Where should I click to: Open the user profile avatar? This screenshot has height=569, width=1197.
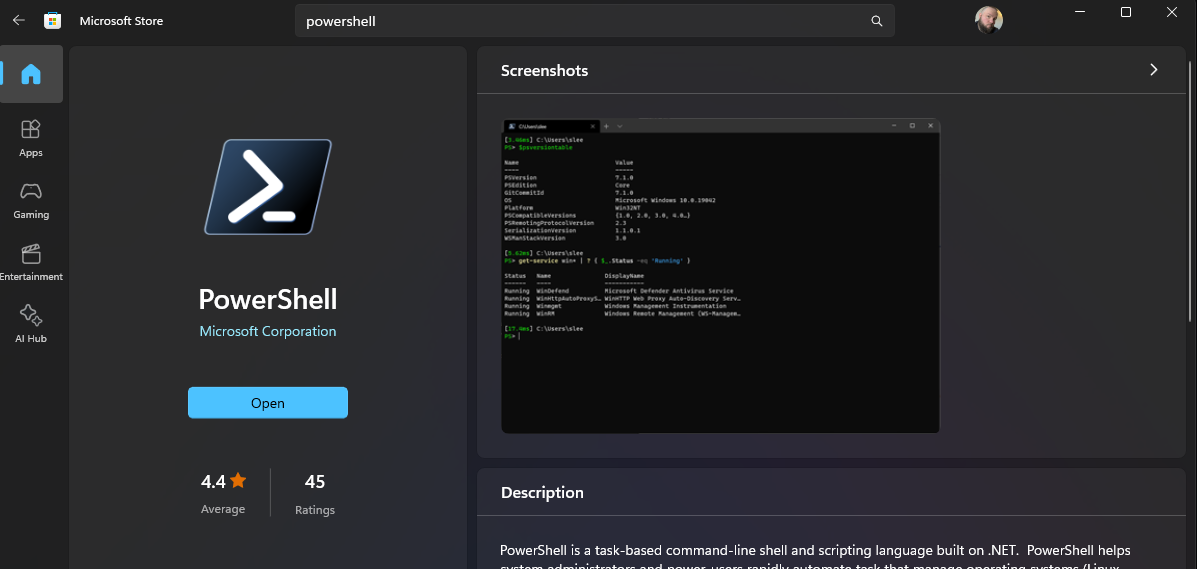(989, 21)
